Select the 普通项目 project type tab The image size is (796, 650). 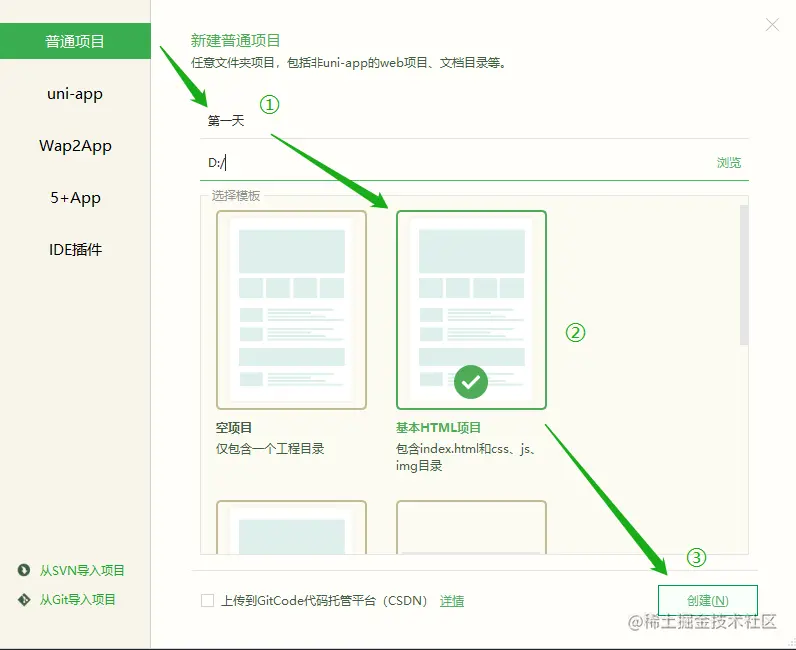(75, 41)
